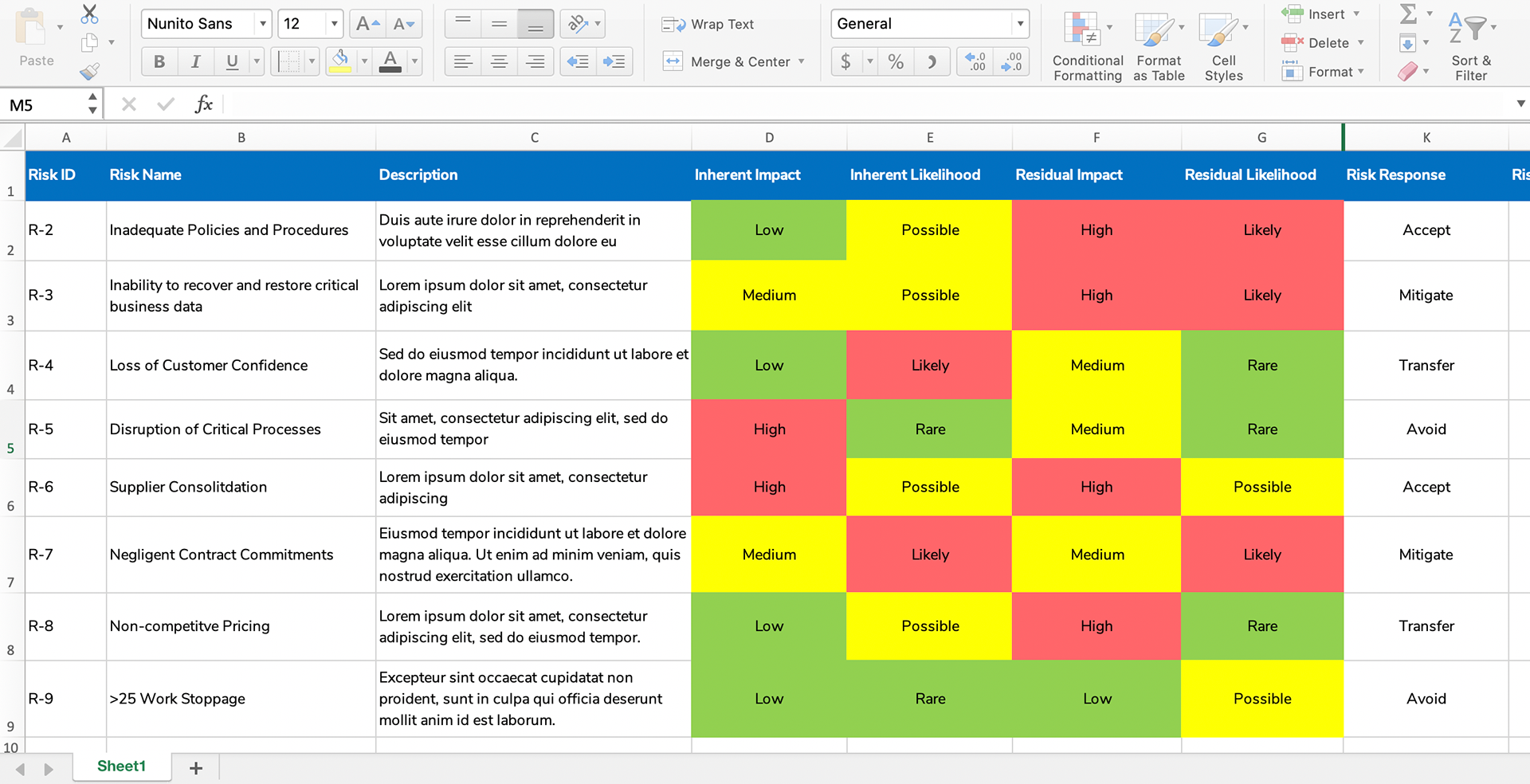Click Wrap Text
The image size is (1530, 784).
coord(708,25)
